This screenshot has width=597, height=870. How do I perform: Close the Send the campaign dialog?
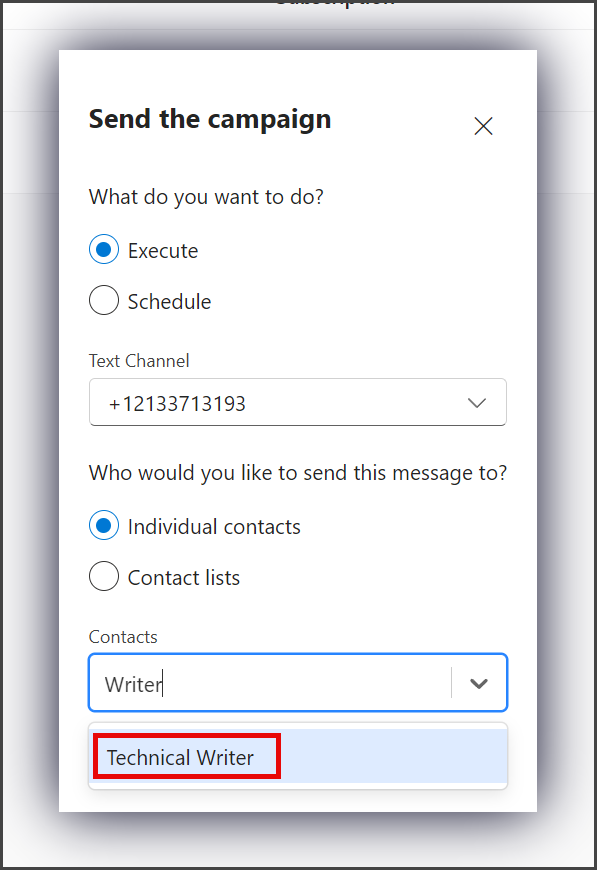[x=483, y=126]
